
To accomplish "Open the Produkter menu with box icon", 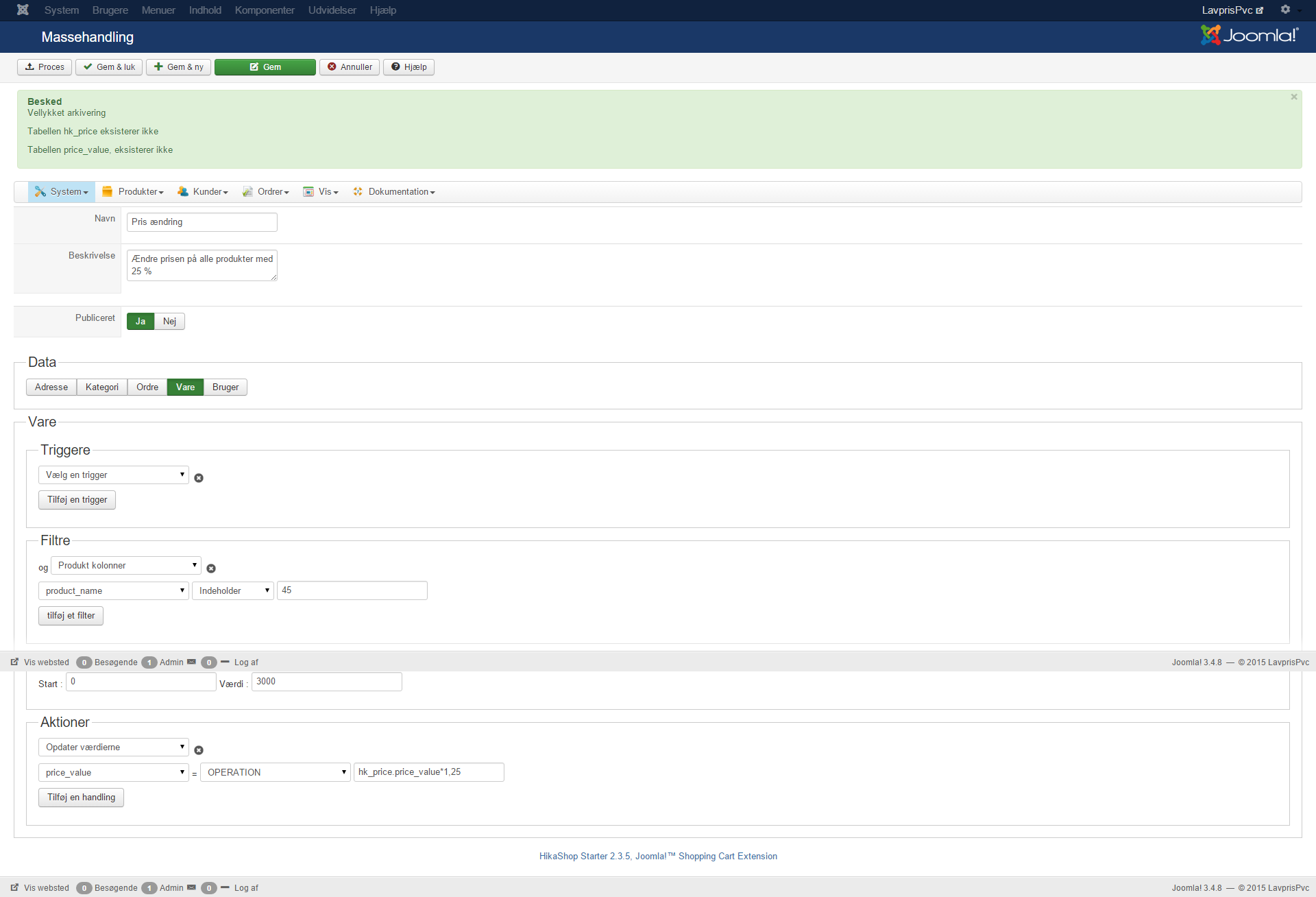I will point(133,192).
